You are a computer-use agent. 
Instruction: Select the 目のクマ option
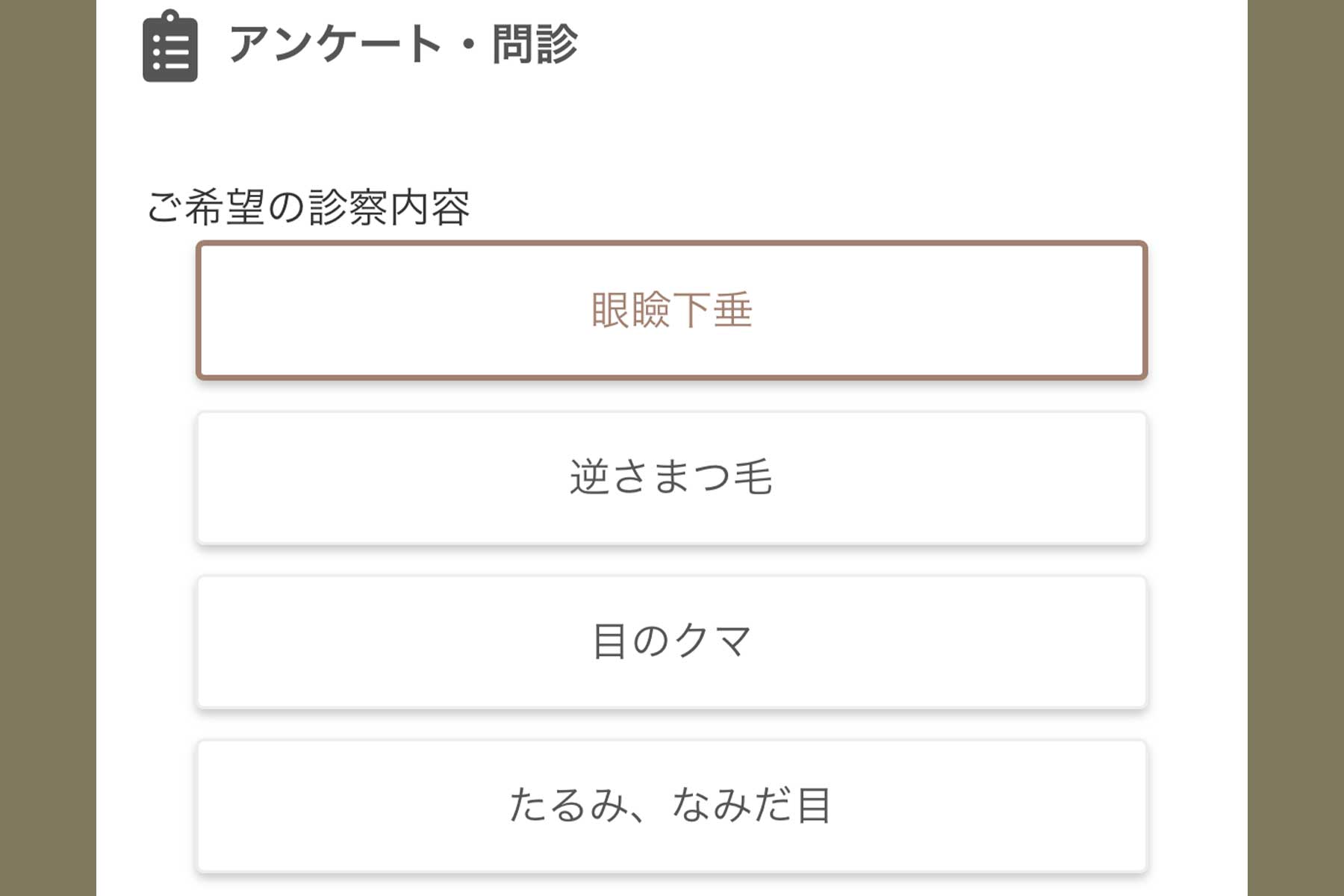(671, 642)
